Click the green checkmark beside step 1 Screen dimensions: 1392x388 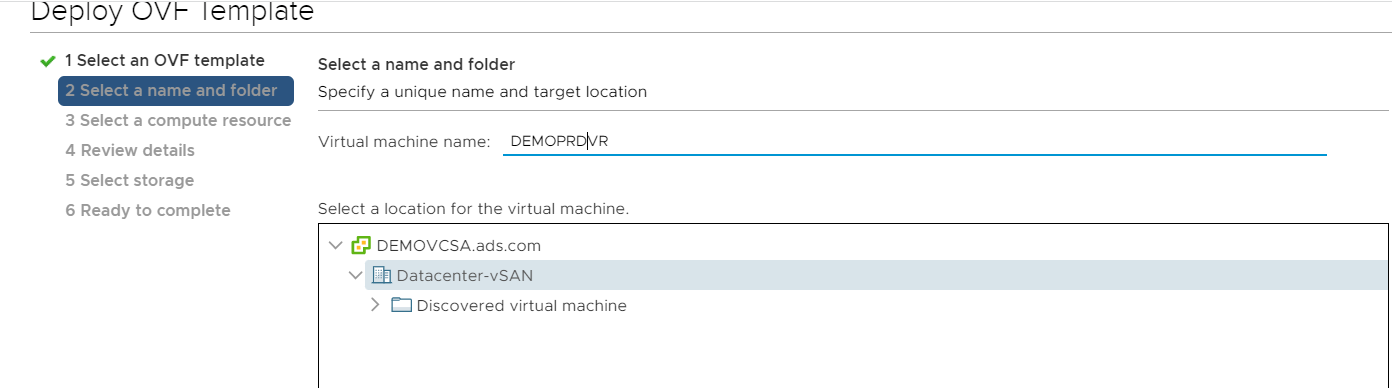click(x=47, y=61)
